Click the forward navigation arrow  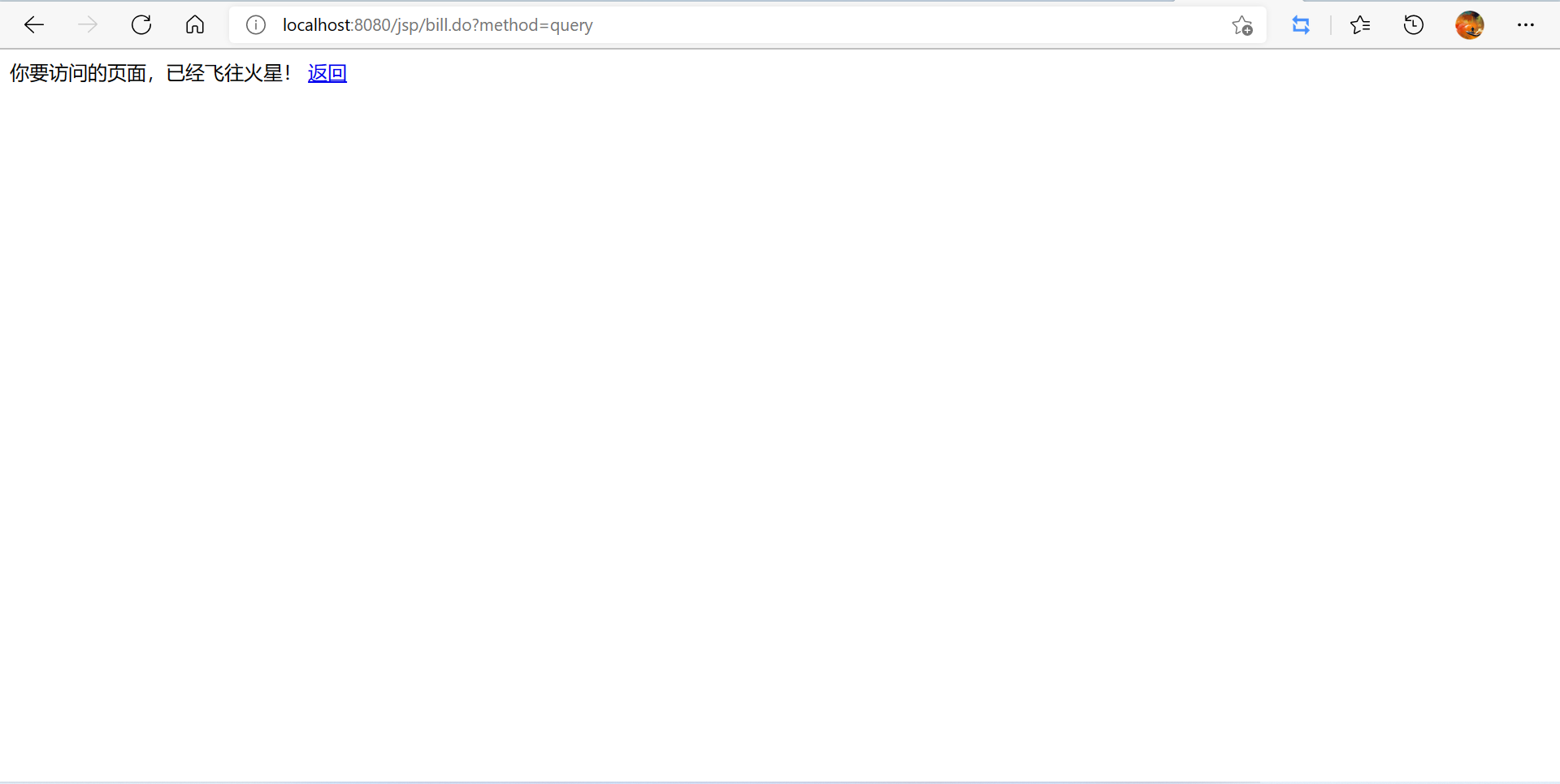pos(88,25)
